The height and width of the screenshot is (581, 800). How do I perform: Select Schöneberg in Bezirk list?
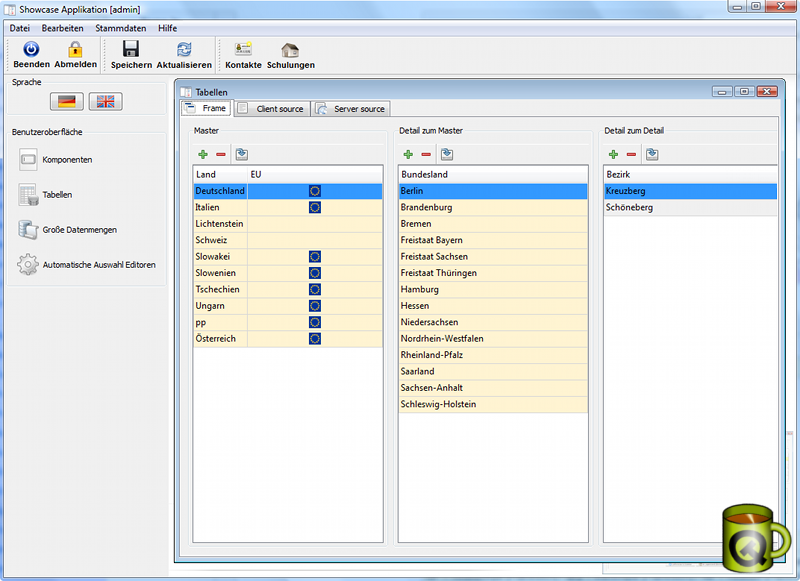(x=690, y=208)
